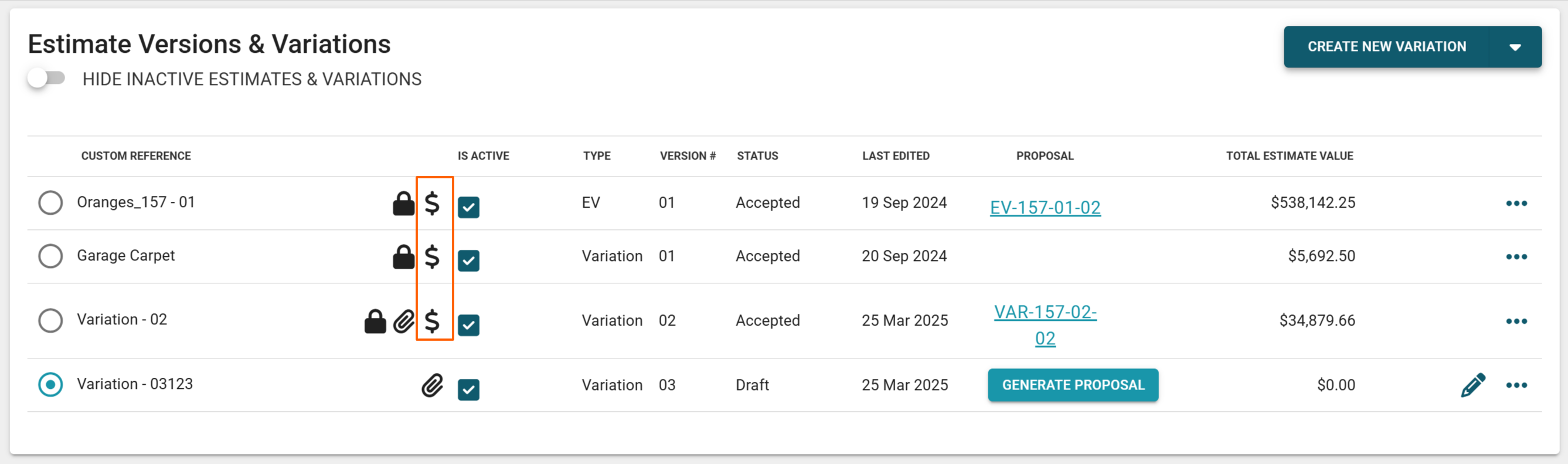Open the EV-157-01-02 proposal link
The image size is (1568, 464).
(x=1045, y=208)
